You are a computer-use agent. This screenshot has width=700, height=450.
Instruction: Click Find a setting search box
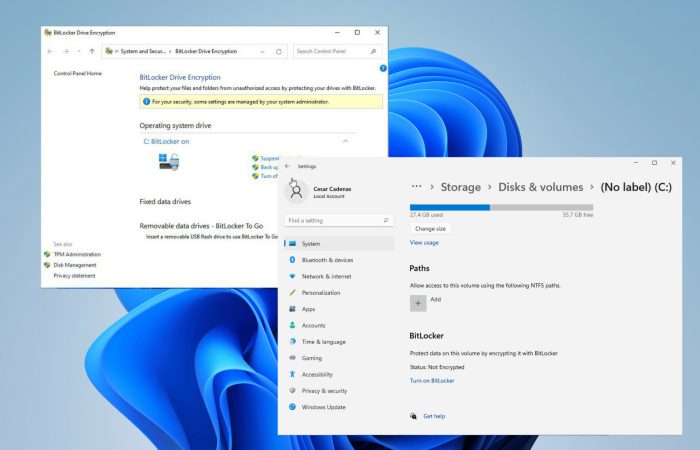point(338,220)
